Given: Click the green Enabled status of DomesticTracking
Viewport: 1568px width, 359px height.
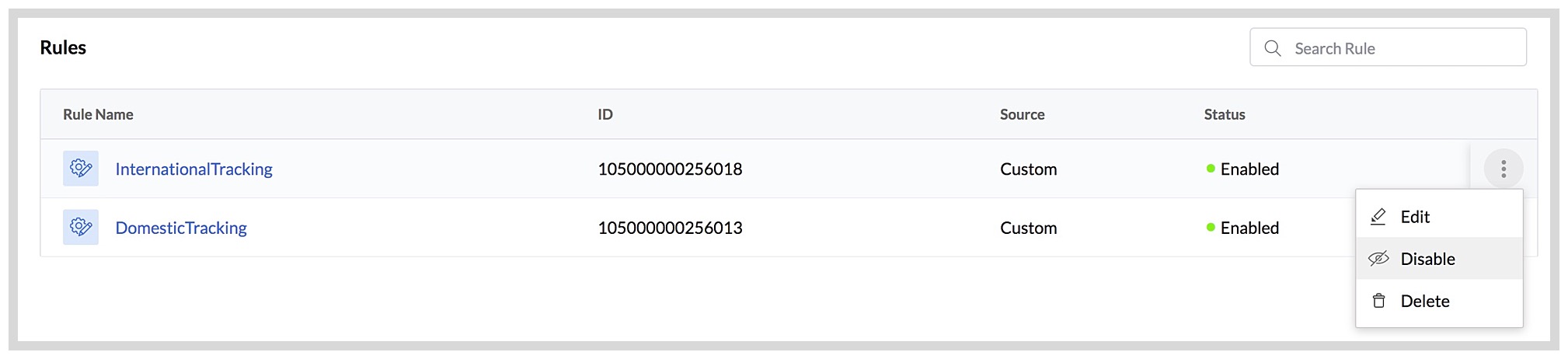Looking at the screenshot, I should coord(1242,228).
